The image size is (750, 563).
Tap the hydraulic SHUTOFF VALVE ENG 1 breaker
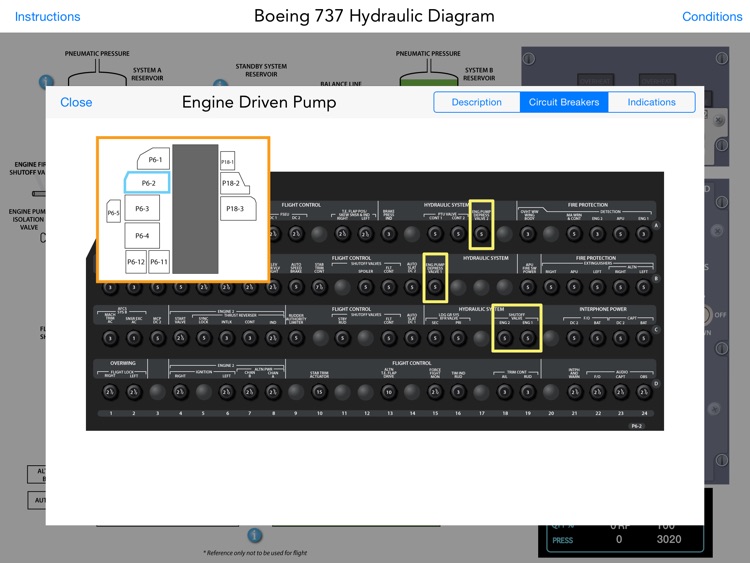pyautogui.click(x=528, y=338)
